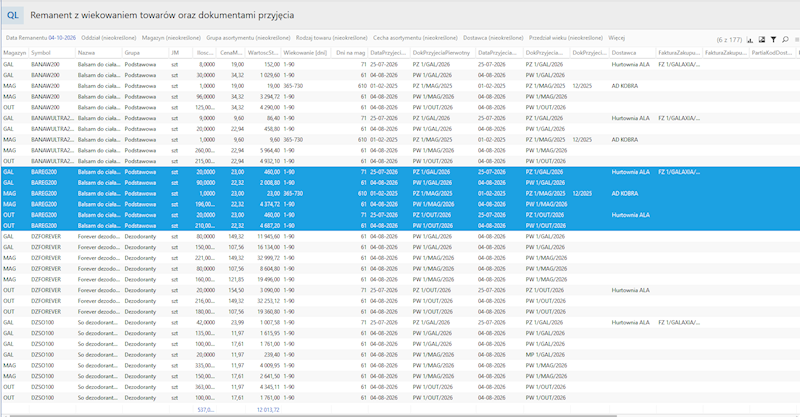This screenshot has width=800, height=417.
Task: Sort by Dostawca column header
Action: (633, 53)
